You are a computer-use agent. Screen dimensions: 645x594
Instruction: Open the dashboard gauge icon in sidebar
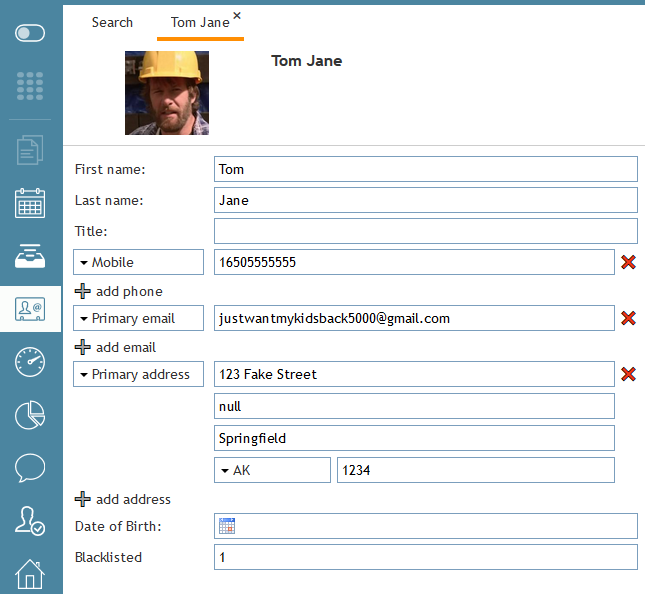click(x=30, y=361)
